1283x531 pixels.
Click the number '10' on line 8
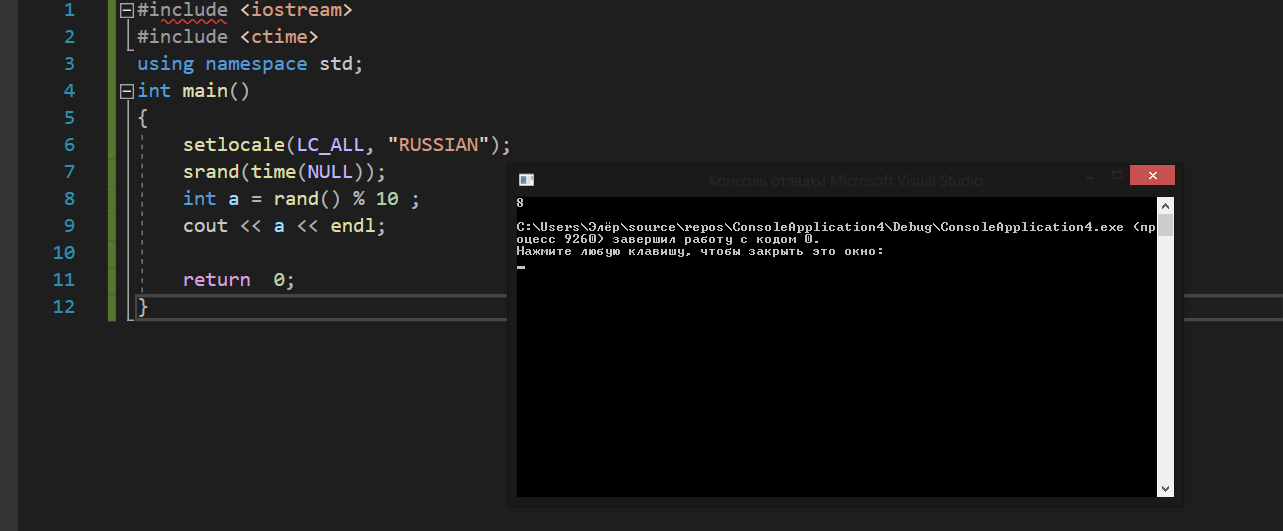point(387,199)
